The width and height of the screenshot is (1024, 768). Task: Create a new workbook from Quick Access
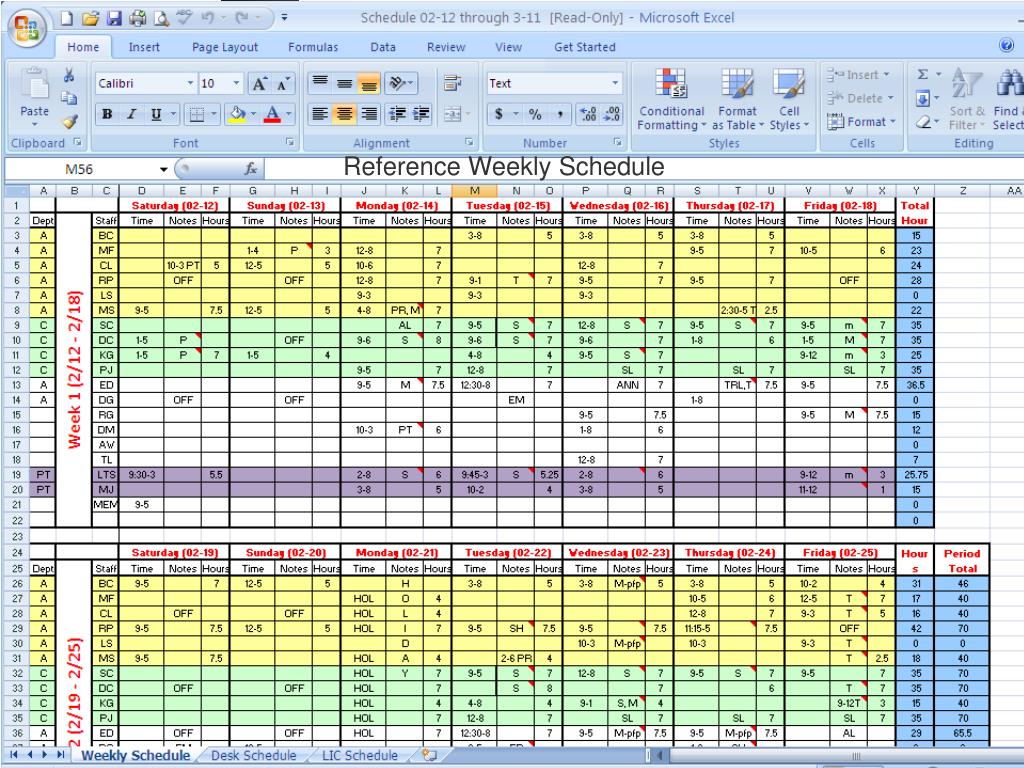(67, 18)
